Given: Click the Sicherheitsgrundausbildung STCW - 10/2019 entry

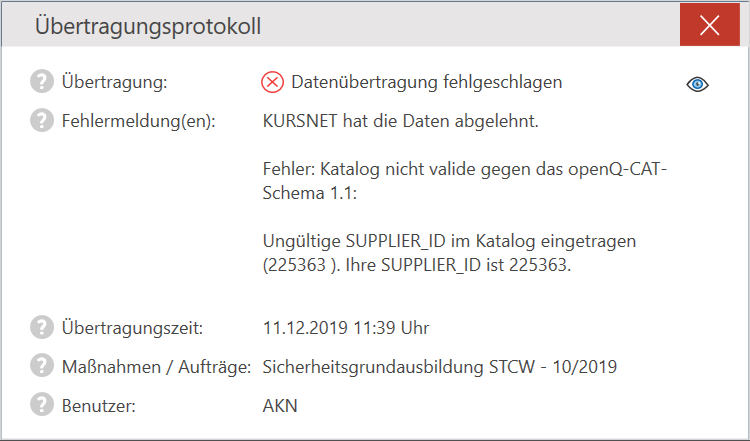Looking at the screenshot, I should [439, 366].
